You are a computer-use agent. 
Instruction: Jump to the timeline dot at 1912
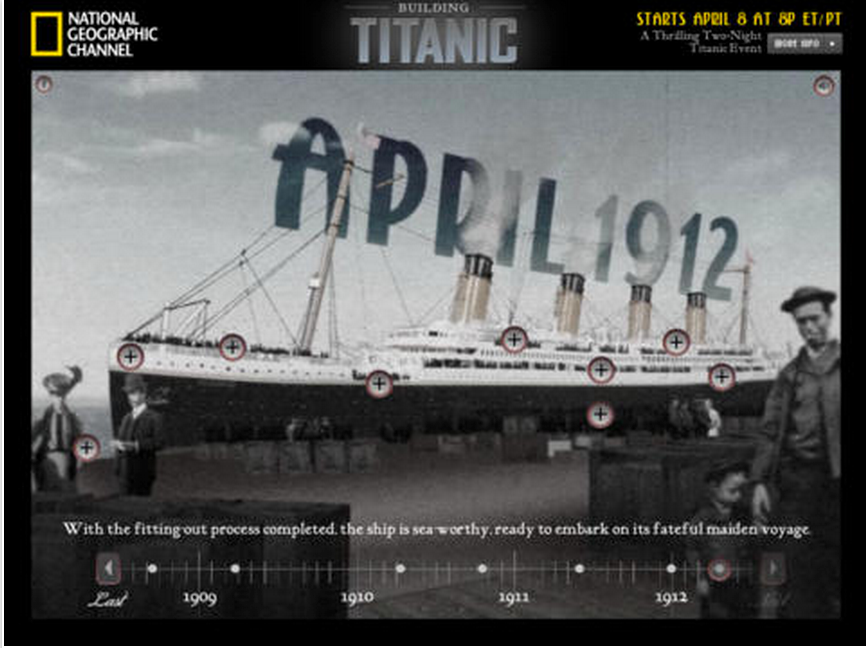[671, 568]
